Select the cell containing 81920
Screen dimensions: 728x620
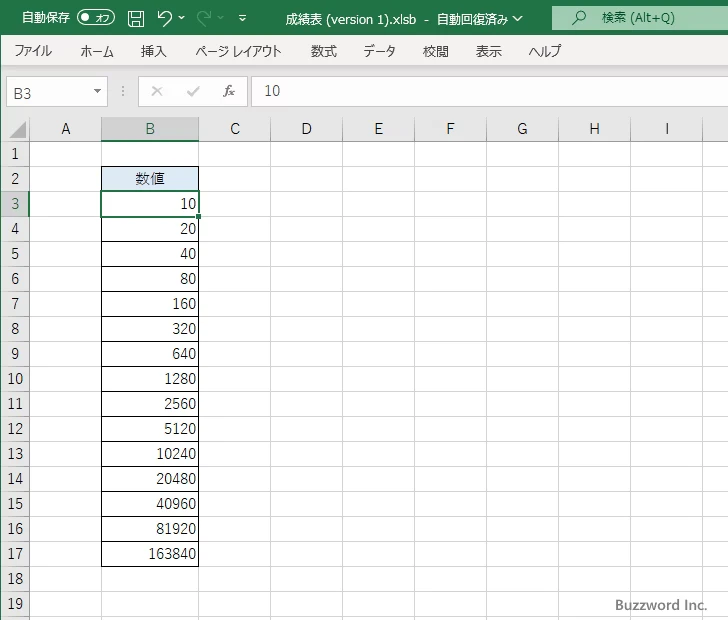(x=150, y=529)
